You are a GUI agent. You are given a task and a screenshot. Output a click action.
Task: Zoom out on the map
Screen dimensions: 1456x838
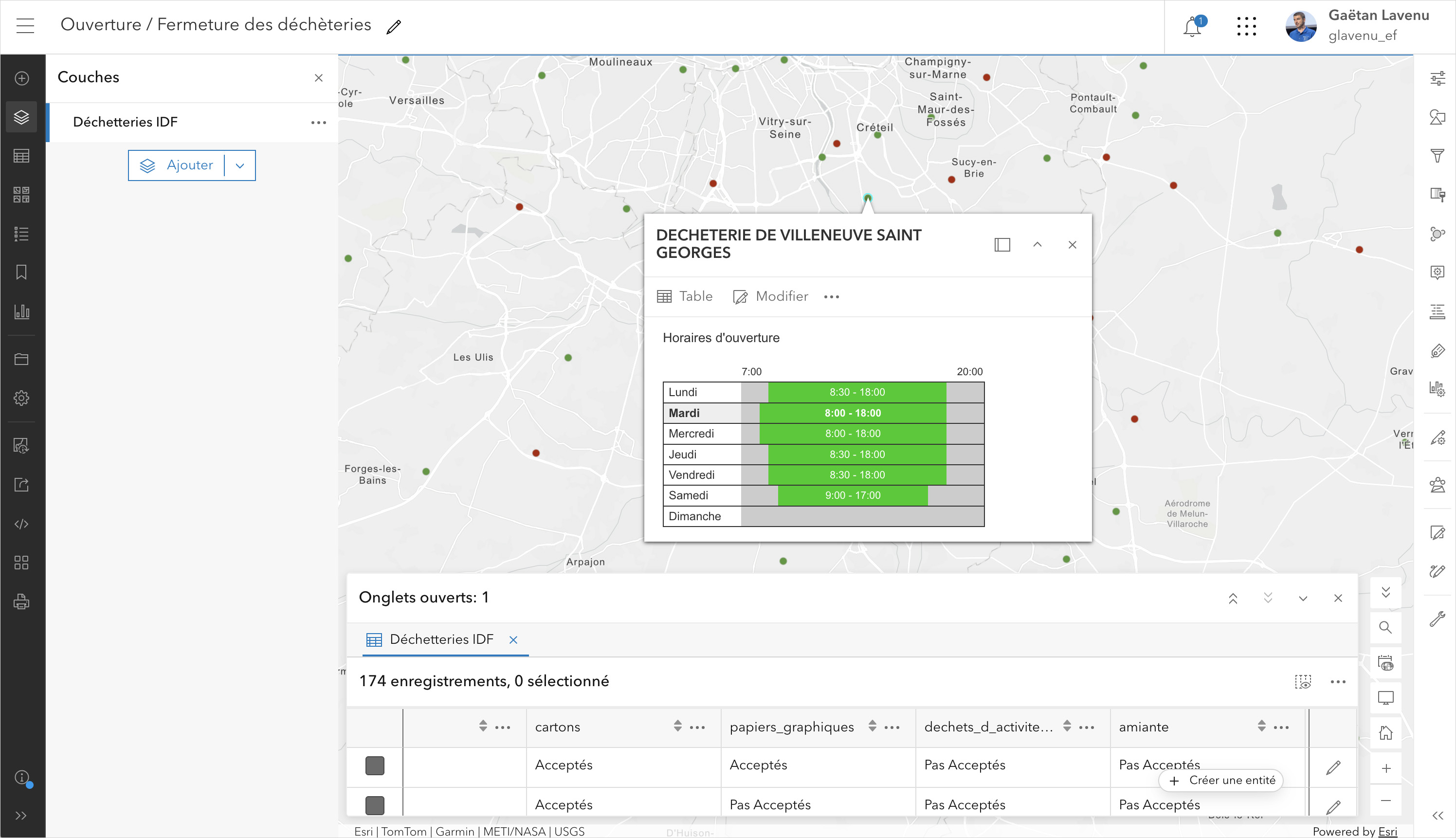pyautogui.click(x=1386, y=801)
